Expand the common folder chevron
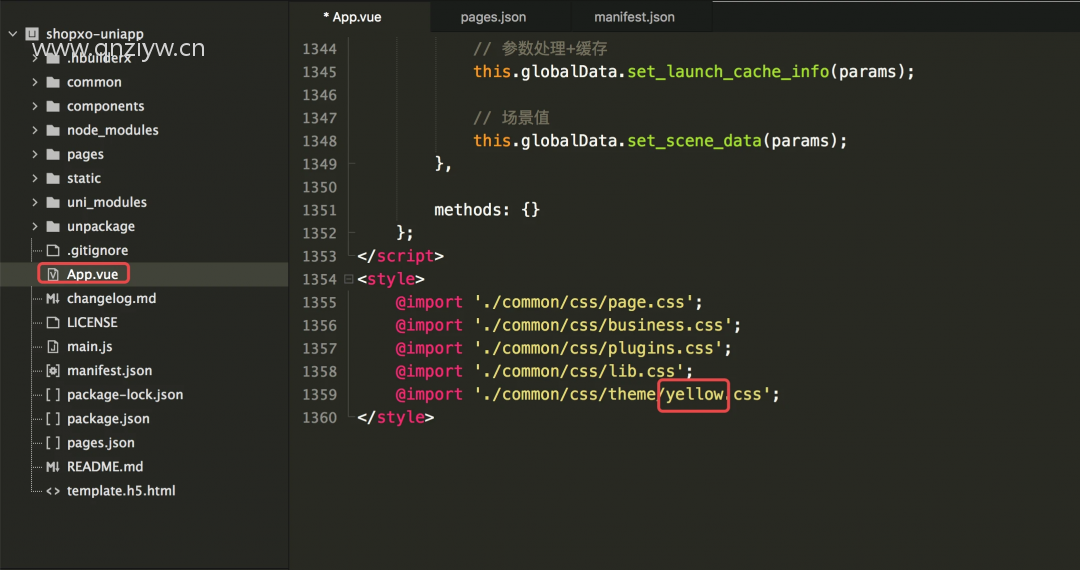 point(34,82)
